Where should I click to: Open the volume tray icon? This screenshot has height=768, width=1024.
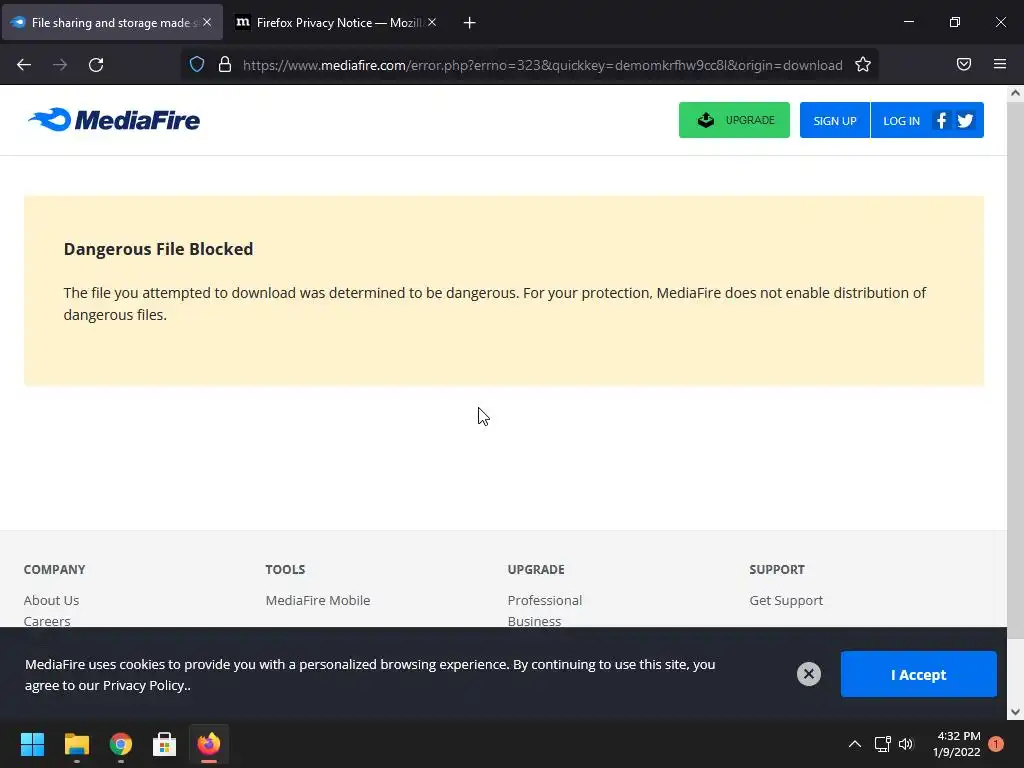click(906, 744)
